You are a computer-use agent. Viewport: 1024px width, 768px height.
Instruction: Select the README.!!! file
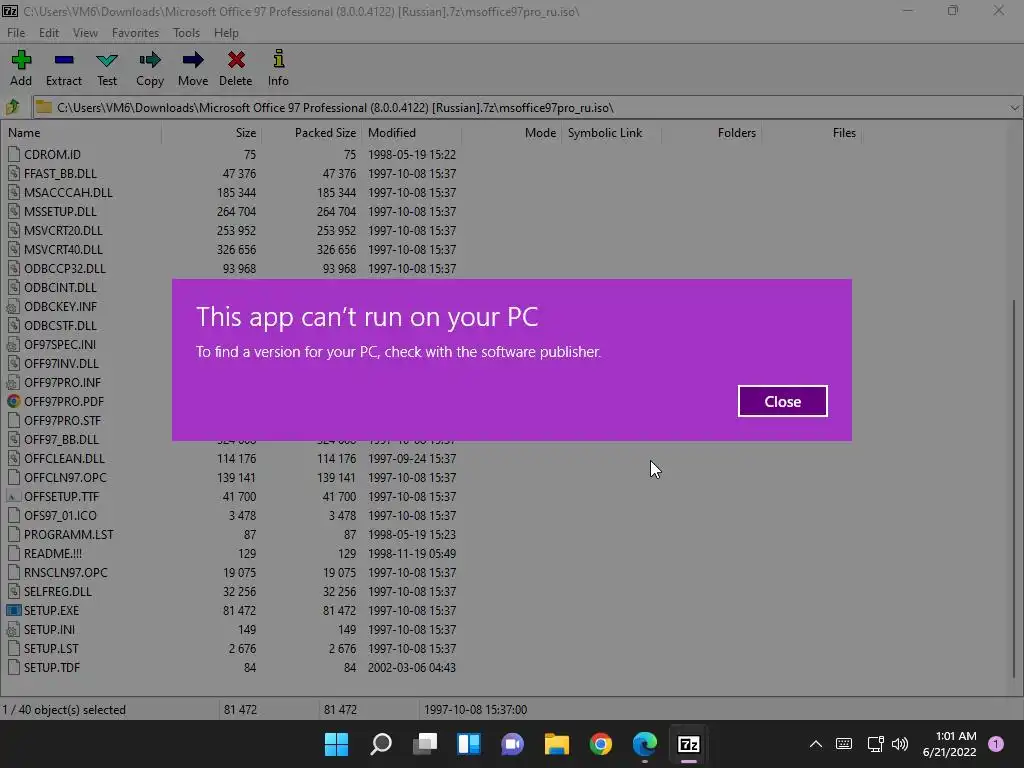click(x=53, y=553)
